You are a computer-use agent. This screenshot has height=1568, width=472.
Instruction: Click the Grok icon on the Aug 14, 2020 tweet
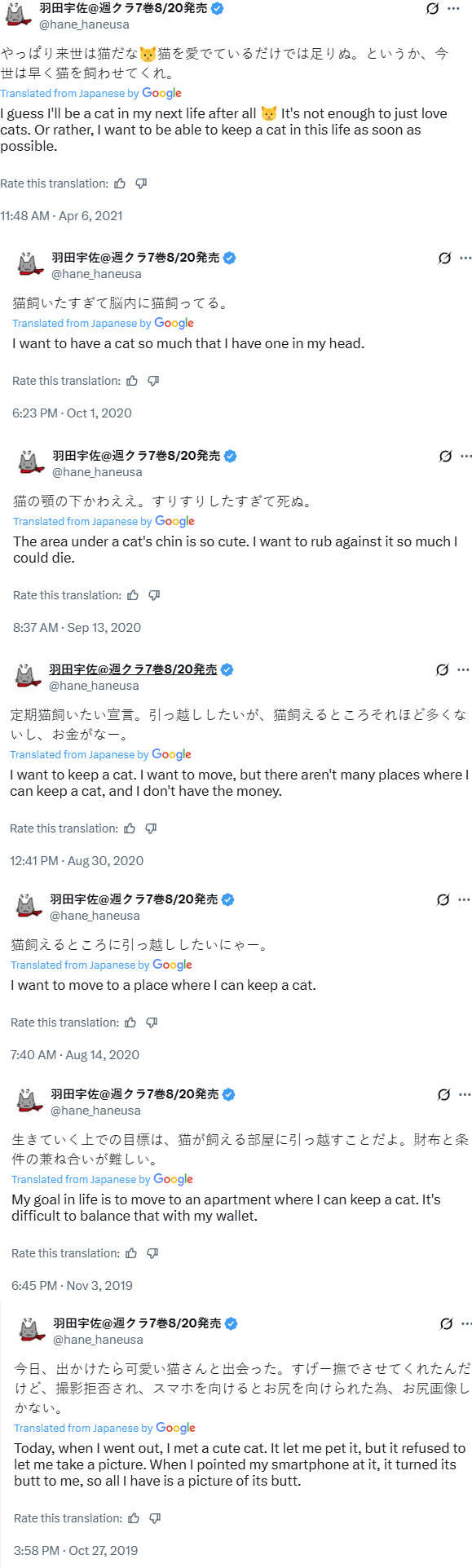tap(443, 899)
